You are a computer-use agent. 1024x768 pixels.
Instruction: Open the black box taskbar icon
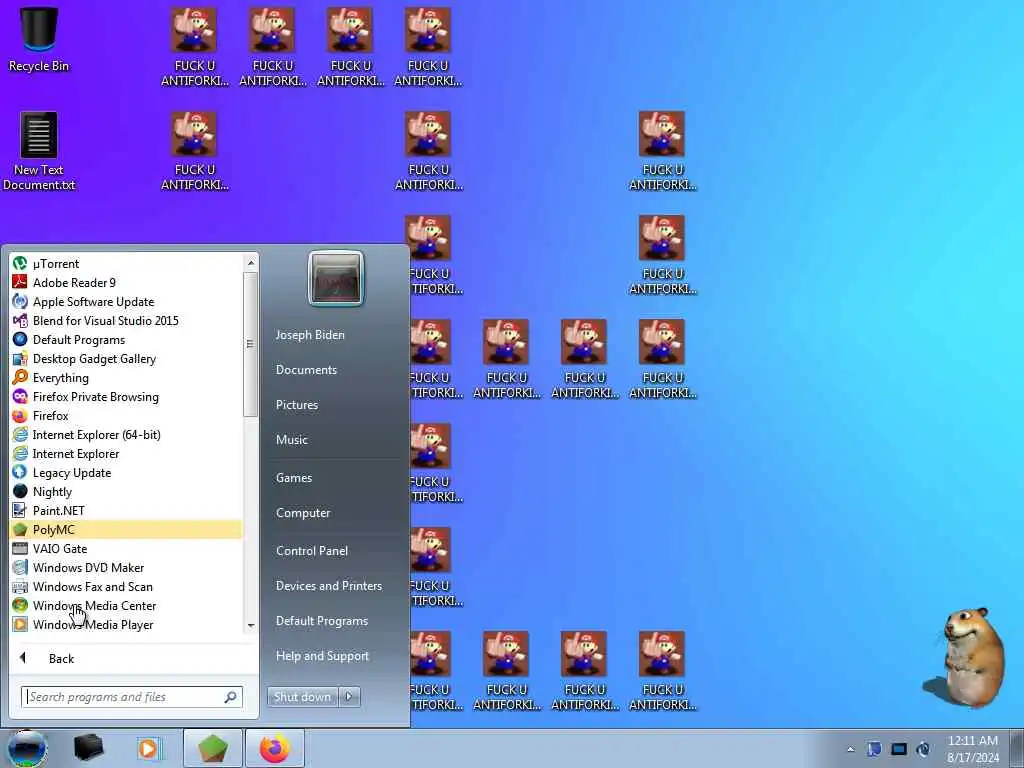[x=89, y=748]
